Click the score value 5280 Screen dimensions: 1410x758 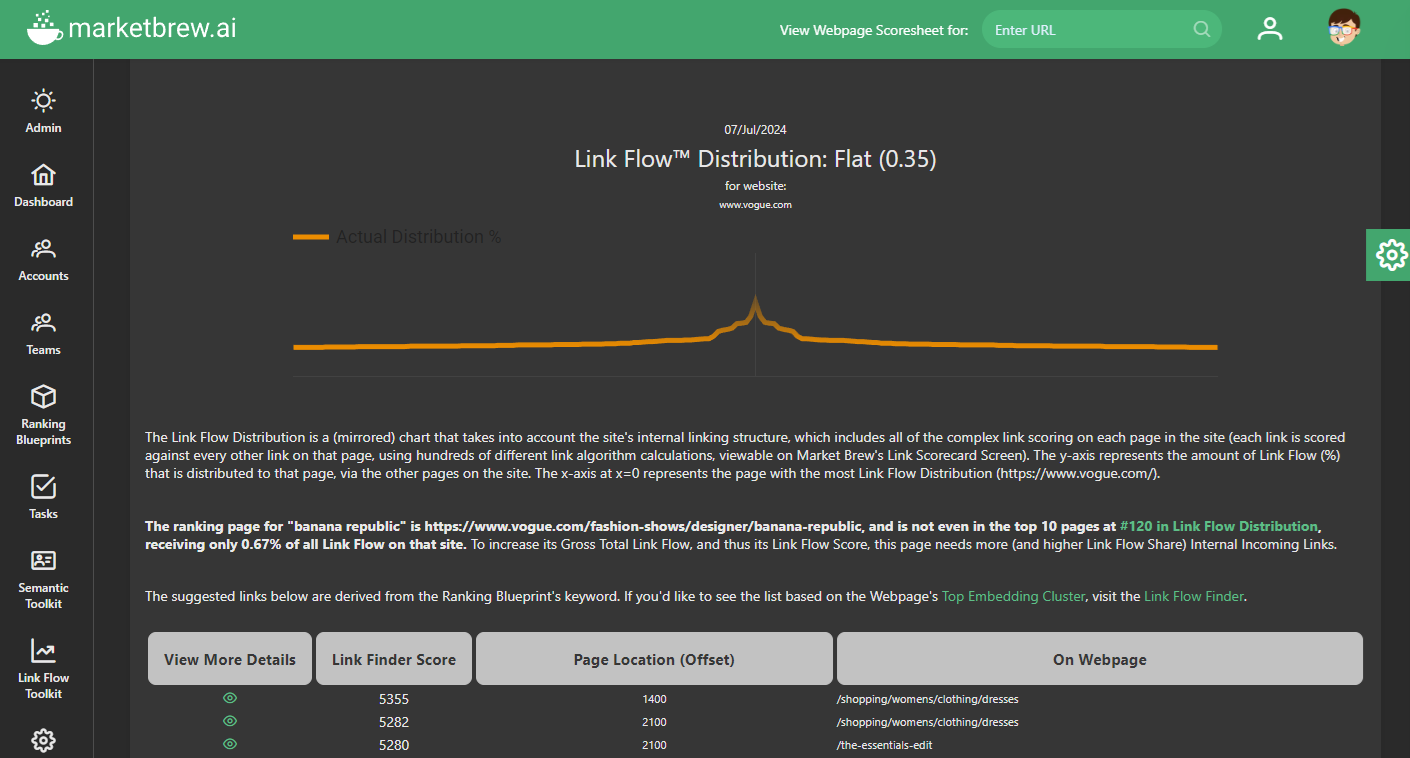tap(394, 745)
